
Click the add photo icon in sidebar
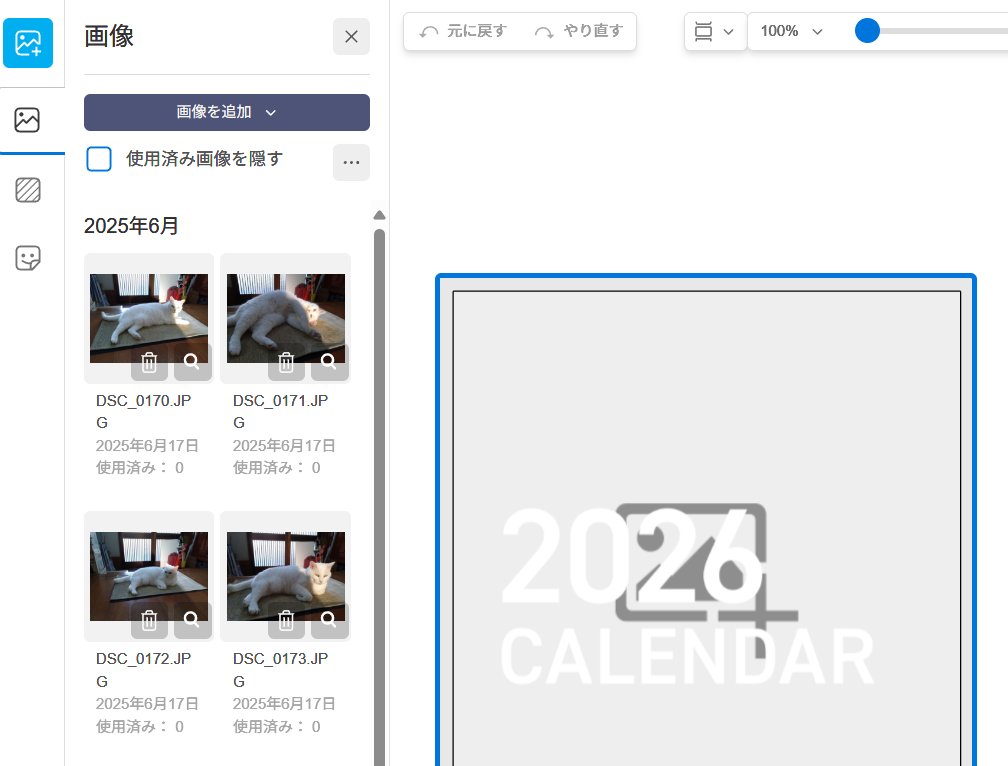pos(28,43)
